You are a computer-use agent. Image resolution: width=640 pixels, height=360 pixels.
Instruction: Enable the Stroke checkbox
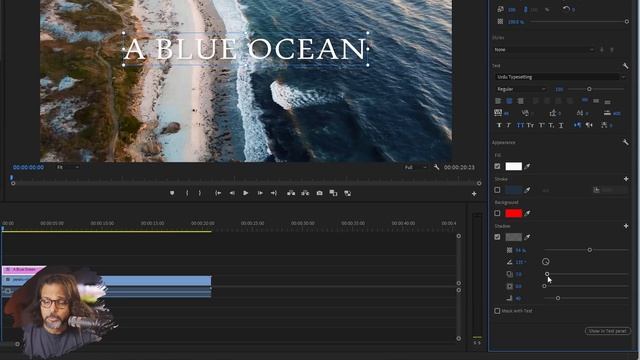pos(497,190)
